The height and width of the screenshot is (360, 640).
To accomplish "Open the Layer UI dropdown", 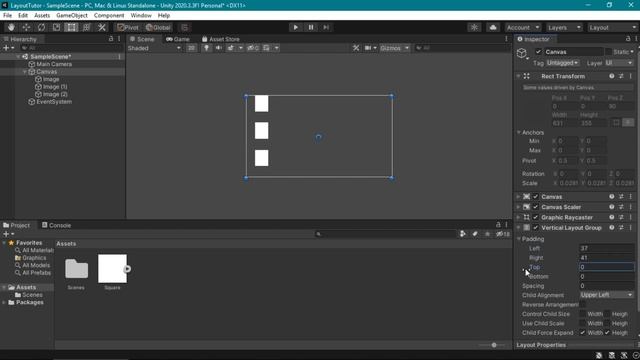I will click(619, 63).
